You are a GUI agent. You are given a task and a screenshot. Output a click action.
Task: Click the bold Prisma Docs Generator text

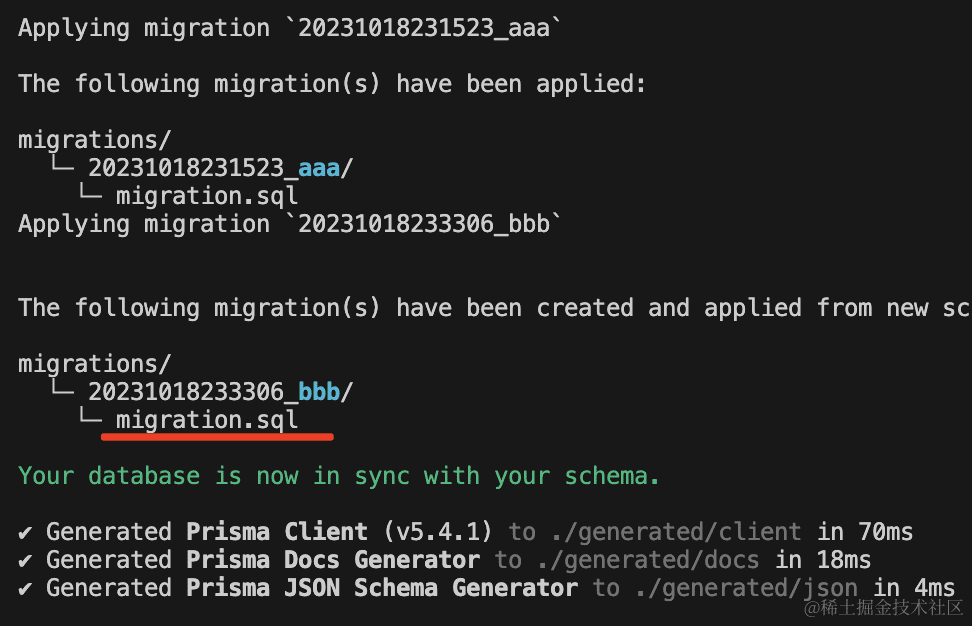point(333,559)
